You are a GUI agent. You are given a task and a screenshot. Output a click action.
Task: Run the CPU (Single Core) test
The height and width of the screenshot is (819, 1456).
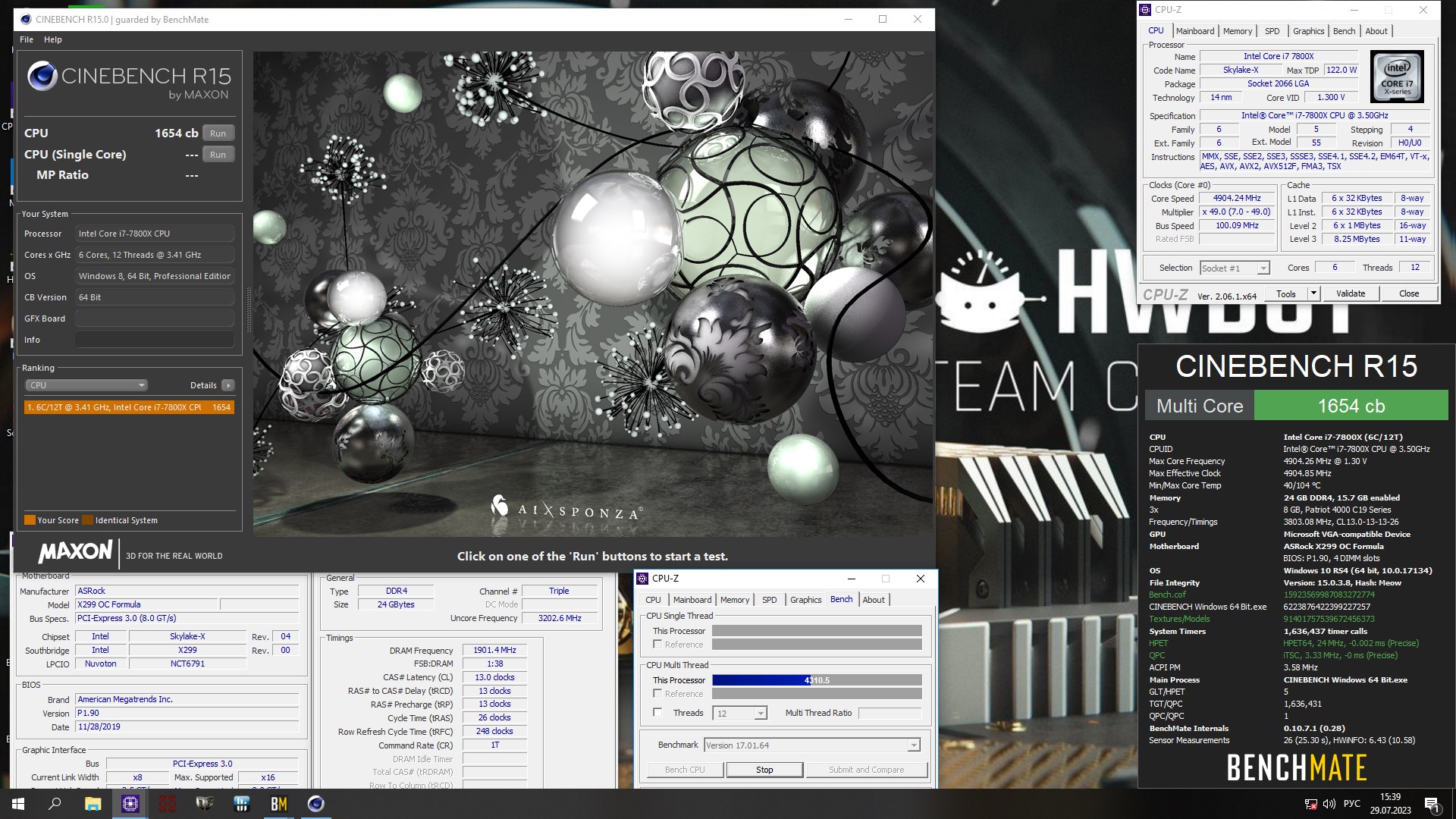218,154
